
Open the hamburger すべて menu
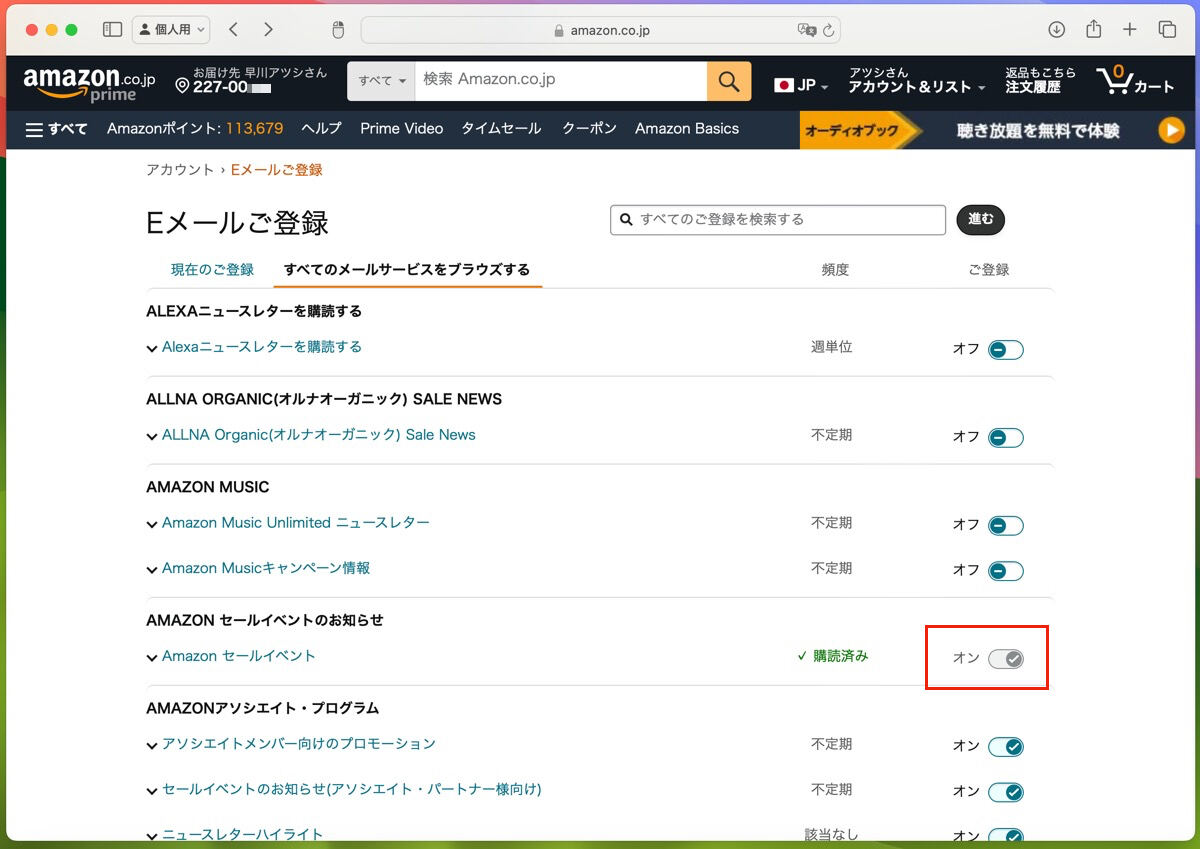(x=56, y=129)
